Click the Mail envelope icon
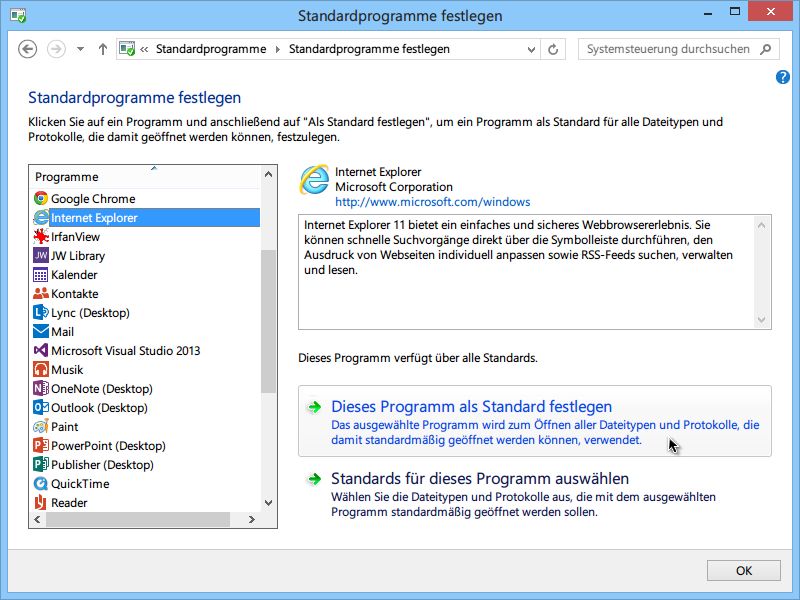 41,332
